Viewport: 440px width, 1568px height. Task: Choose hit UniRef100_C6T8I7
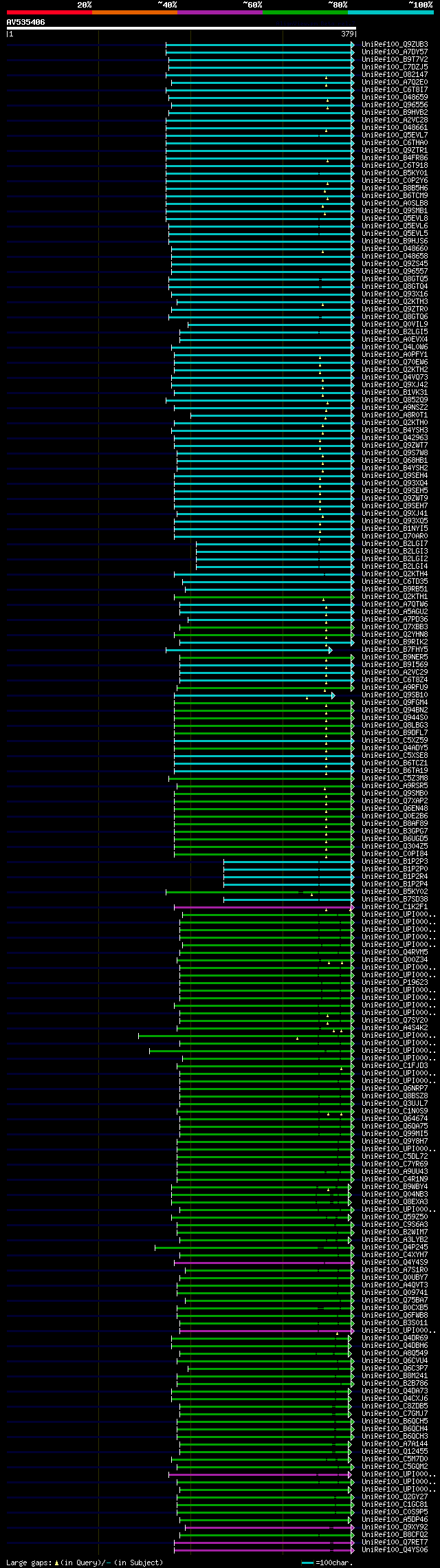[x=395, y=90]
